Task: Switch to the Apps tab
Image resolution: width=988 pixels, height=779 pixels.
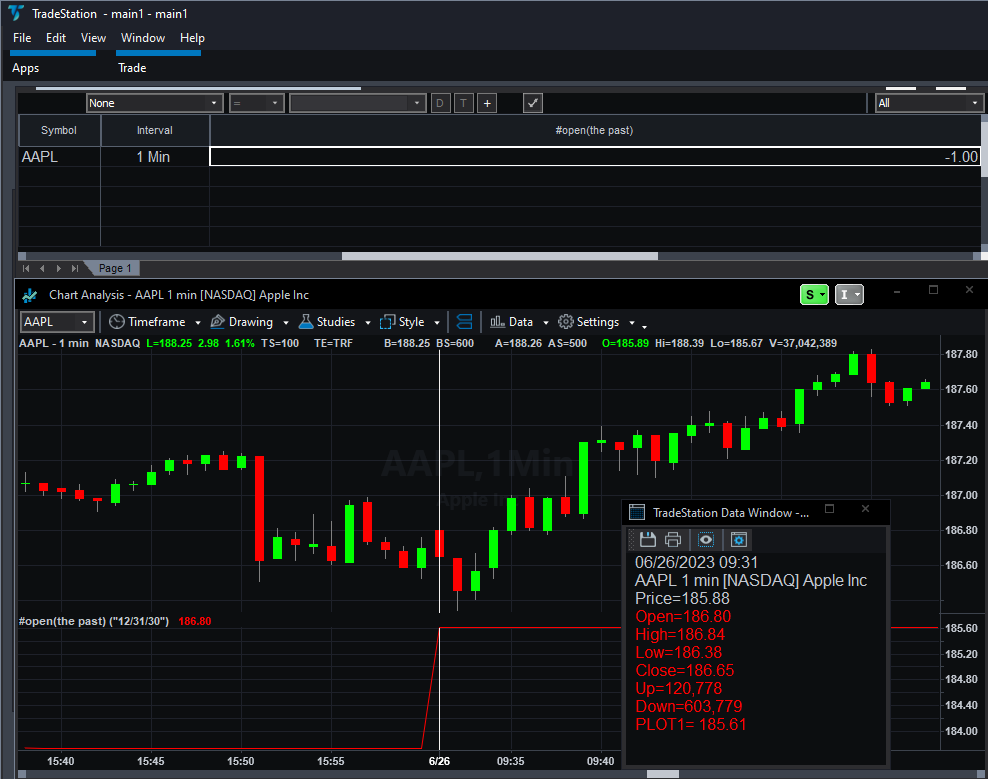Action: pos(26,68)
